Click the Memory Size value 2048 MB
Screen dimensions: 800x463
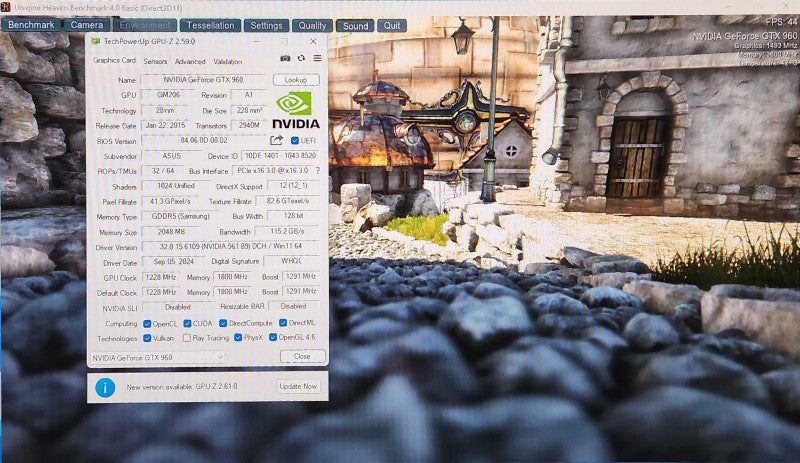point(171,231)
